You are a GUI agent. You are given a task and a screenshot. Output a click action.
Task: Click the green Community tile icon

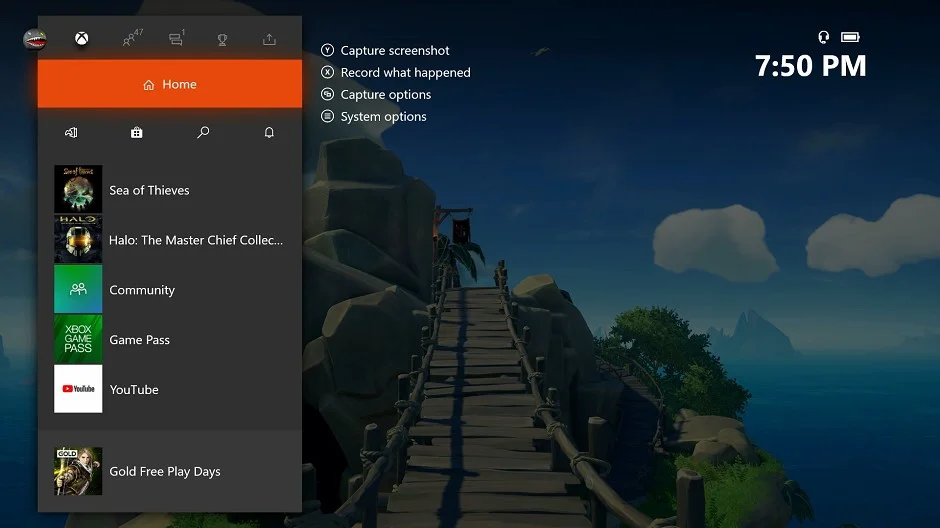[x=78, y=289]
